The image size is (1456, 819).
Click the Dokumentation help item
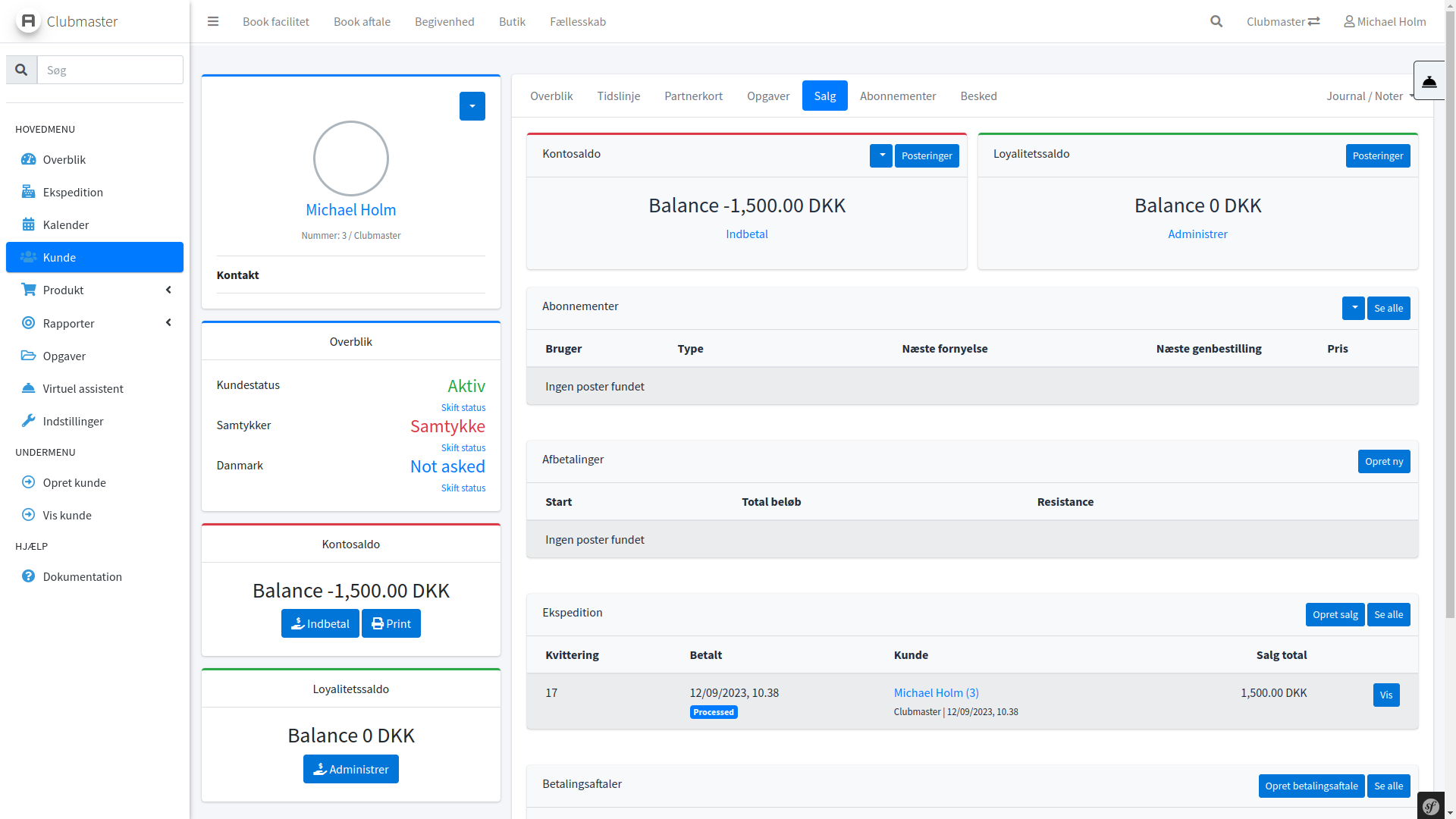[82, 576]
